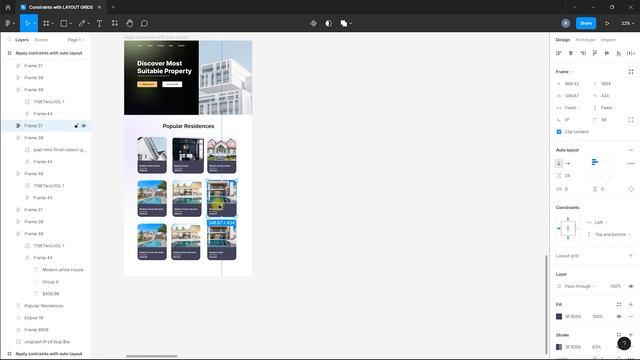Open the zoom level 22% dropdown
This screenshot has height=360, width=640.
pyautogui.click(x=627, y=23)
